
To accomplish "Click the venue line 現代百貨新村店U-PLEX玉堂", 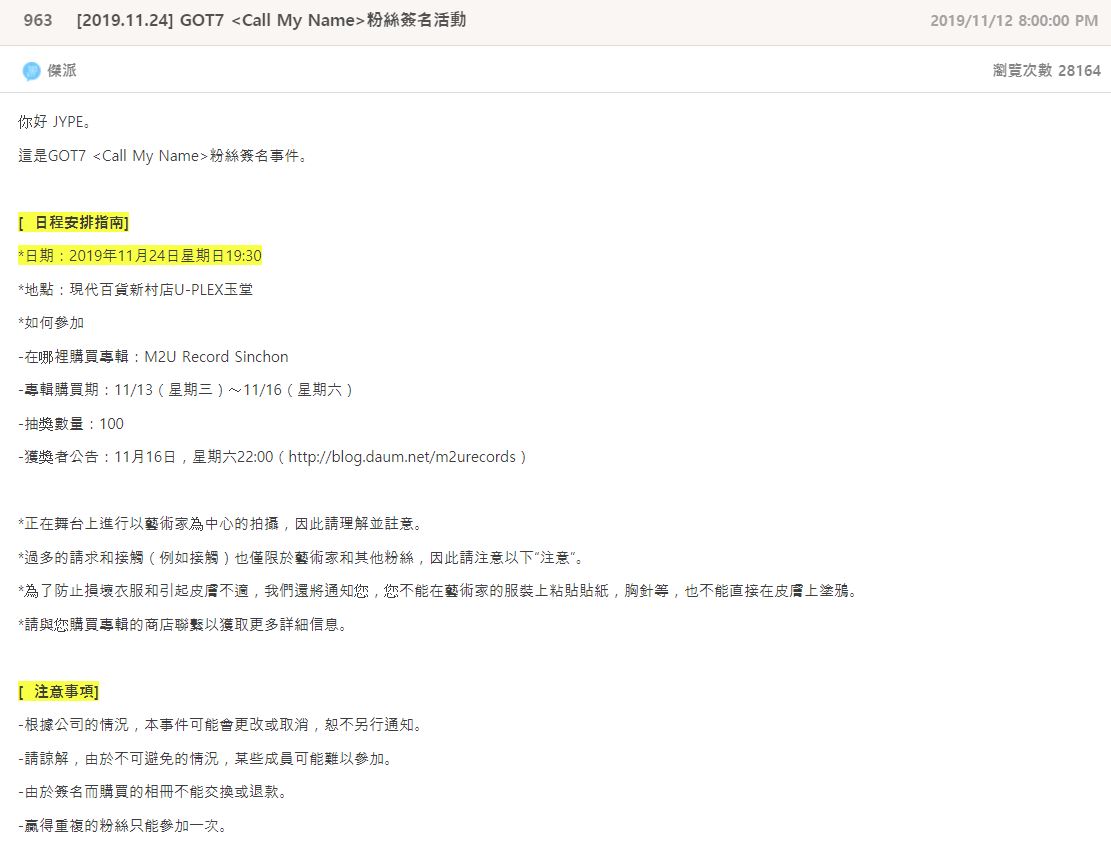I will coord(135,290).
